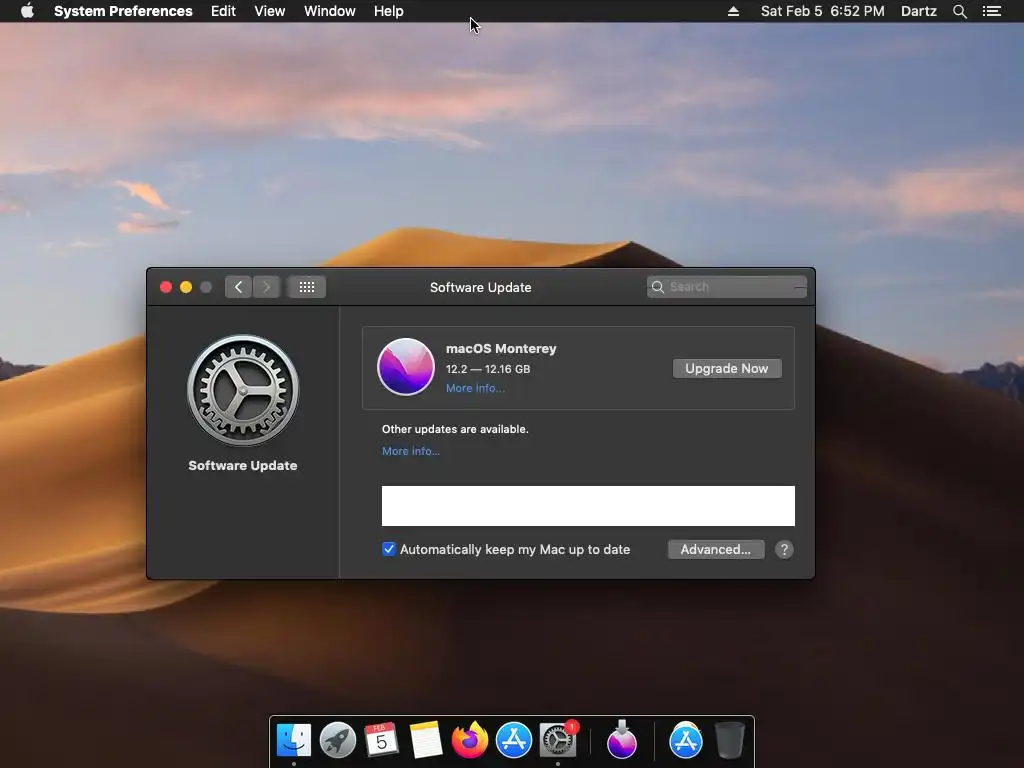Click the magnifier icon in Search field
Image resolution: width=1024 pixels, height=768 pixels.
(658, 287)
